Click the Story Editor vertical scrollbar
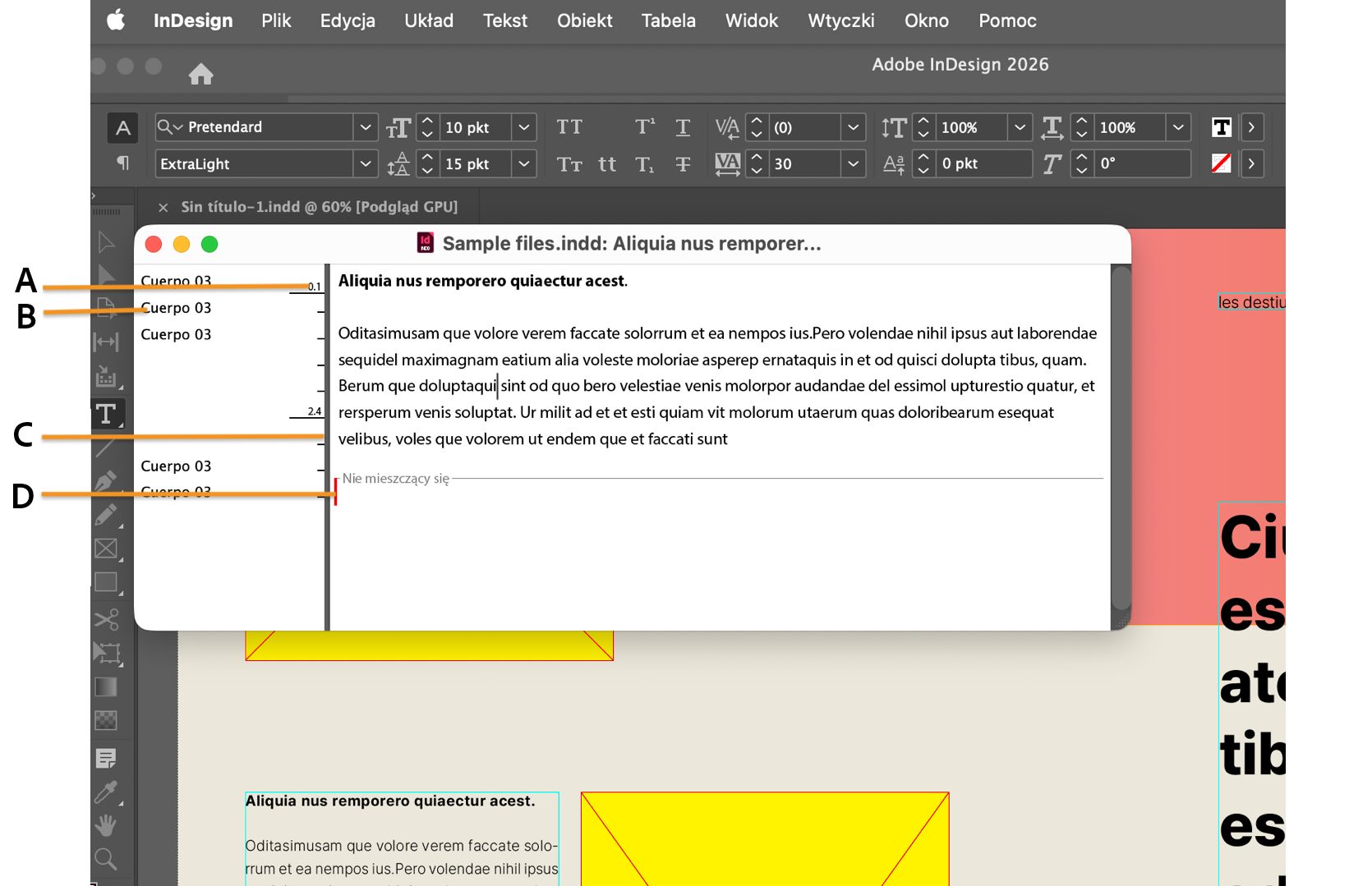 pyautogui.click(x=1121, y=439)
